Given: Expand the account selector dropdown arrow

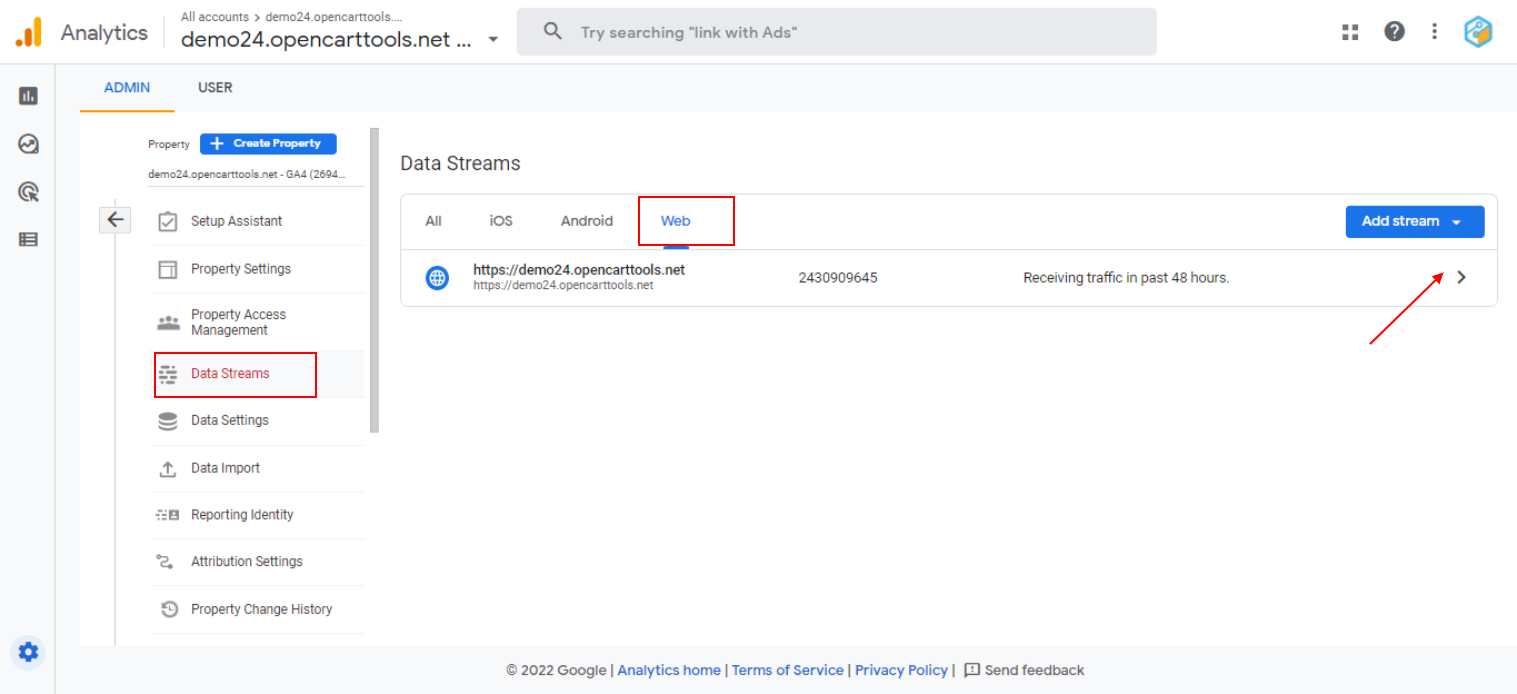Looking at the screenshot, I should [x=493, y=40].
